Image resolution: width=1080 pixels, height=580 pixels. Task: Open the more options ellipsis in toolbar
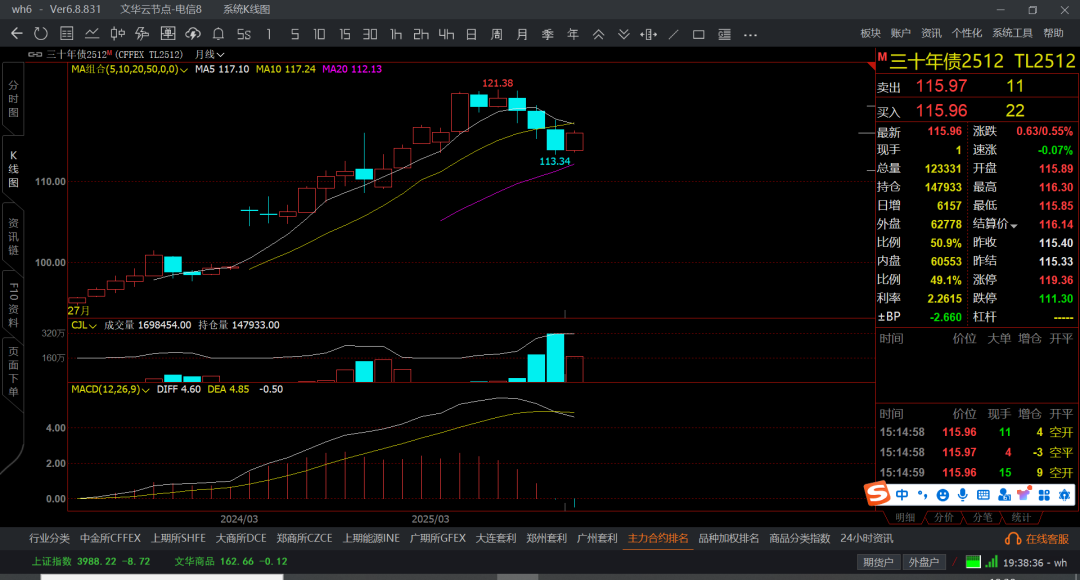[750, 34]
